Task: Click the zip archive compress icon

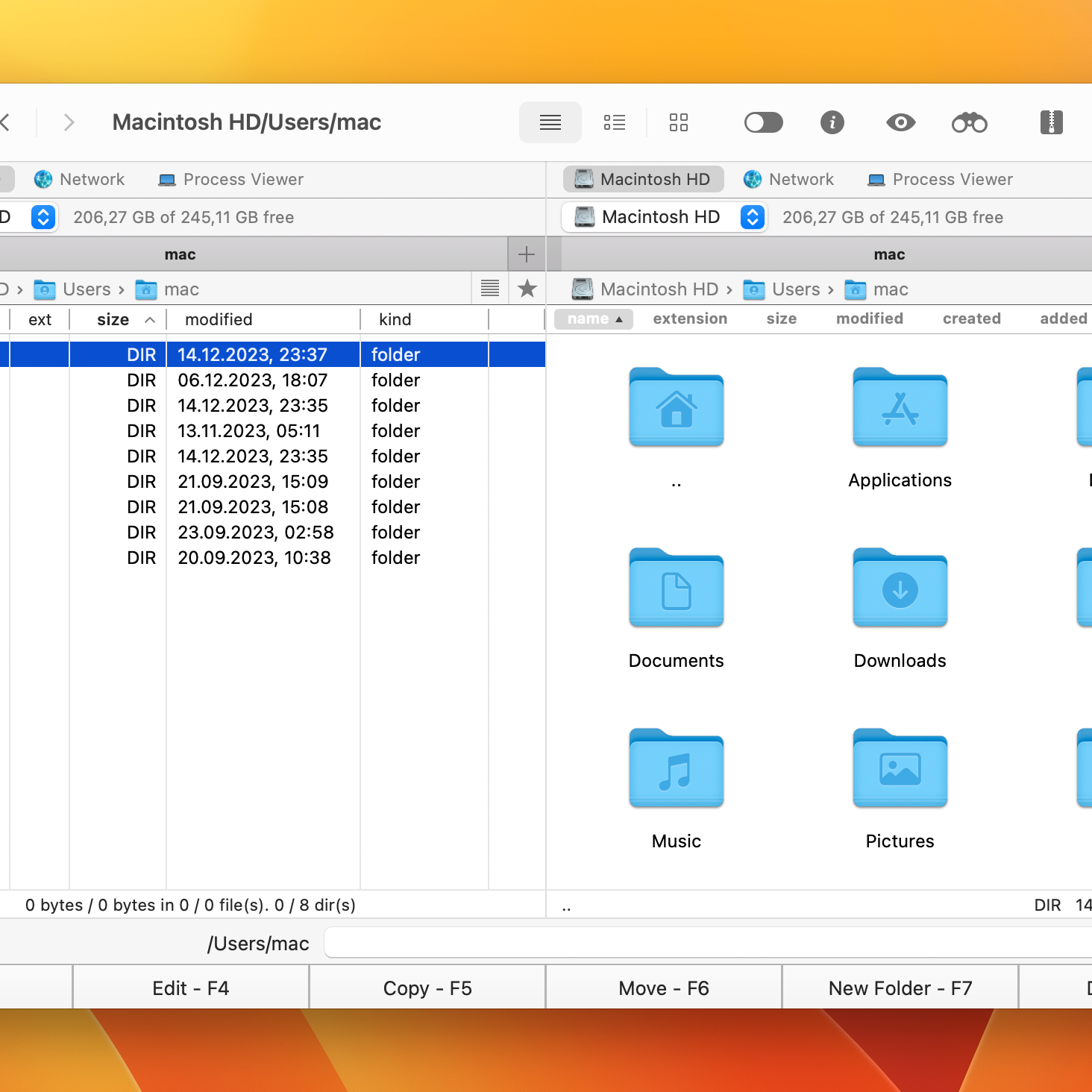Action: [x=1052, y=122]
